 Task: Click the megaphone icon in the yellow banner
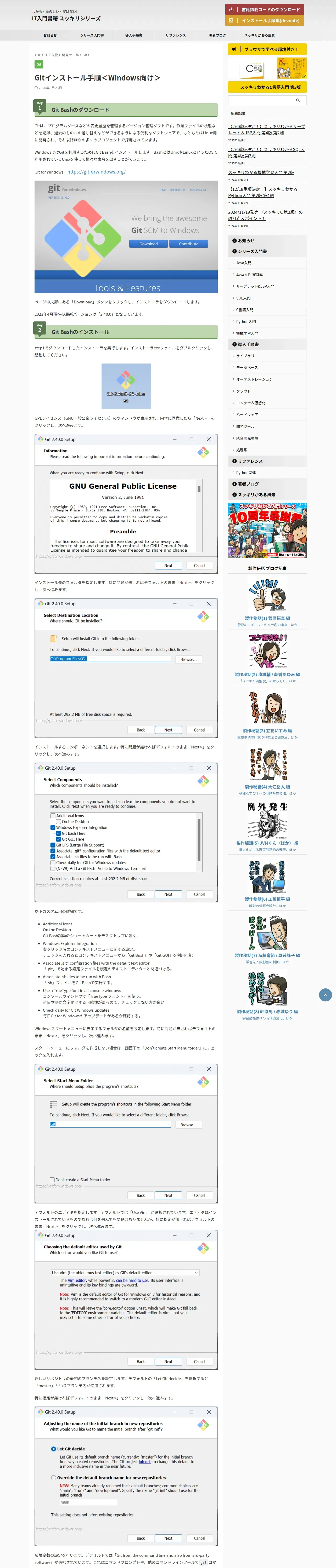pyautogui.click(x=234, y=49)
